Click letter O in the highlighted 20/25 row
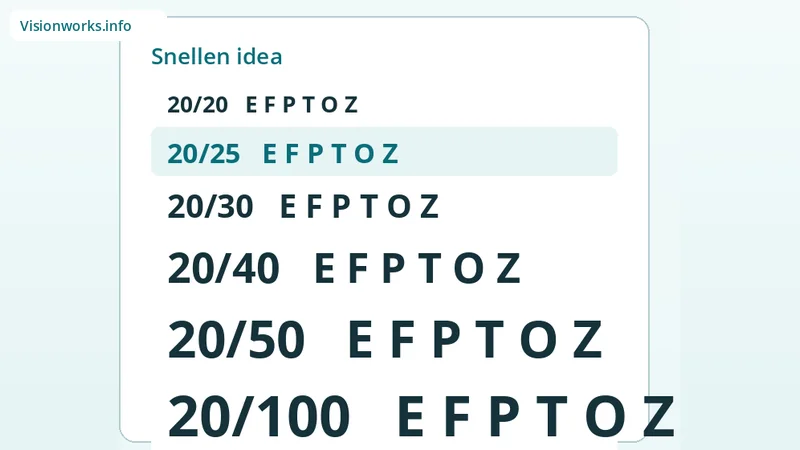 click(364, 154)
